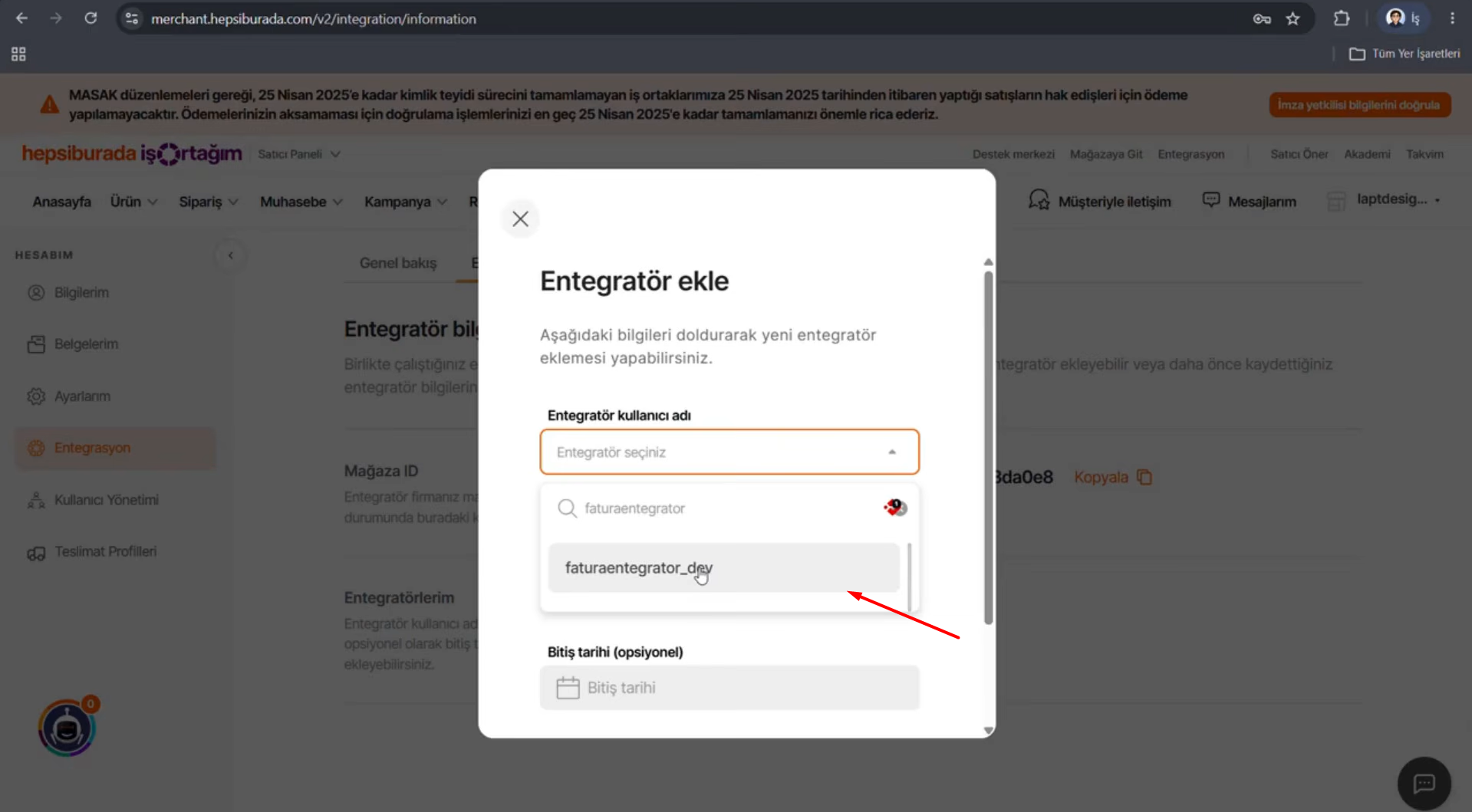The width and height of the screenshot is (1472, 812).
Task: Collapse the Hesabım sidebar with the chevron
Action: tap(230, 255)
